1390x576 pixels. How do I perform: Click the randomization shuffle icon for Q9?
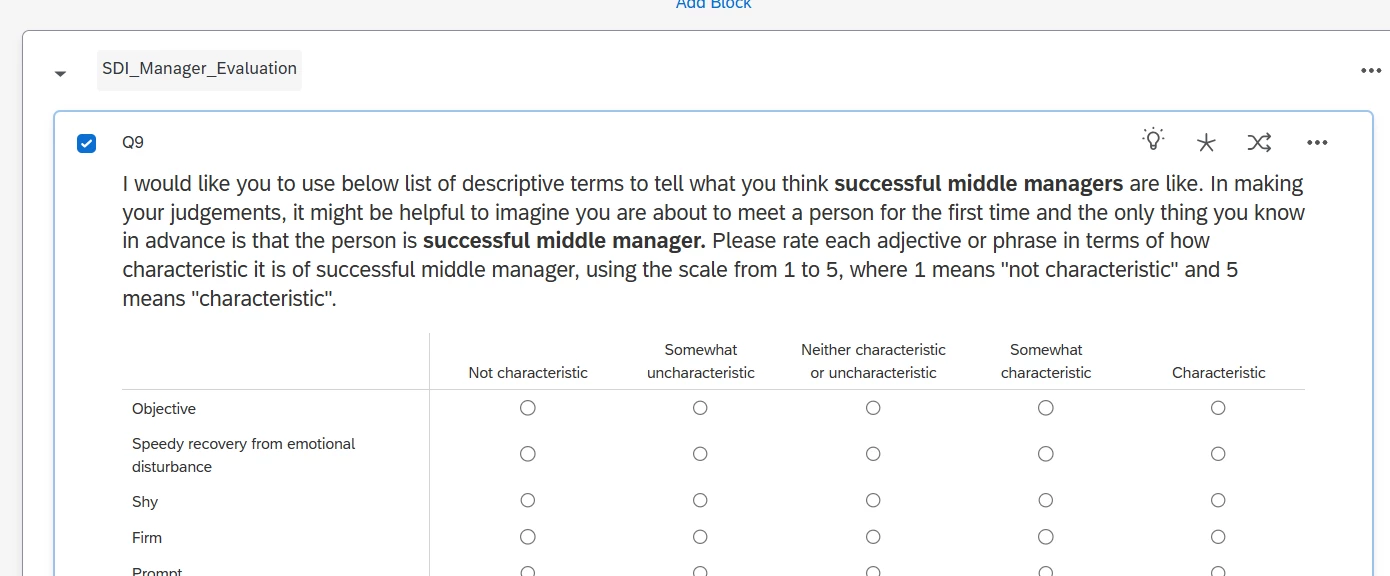tap(1259, 143)
